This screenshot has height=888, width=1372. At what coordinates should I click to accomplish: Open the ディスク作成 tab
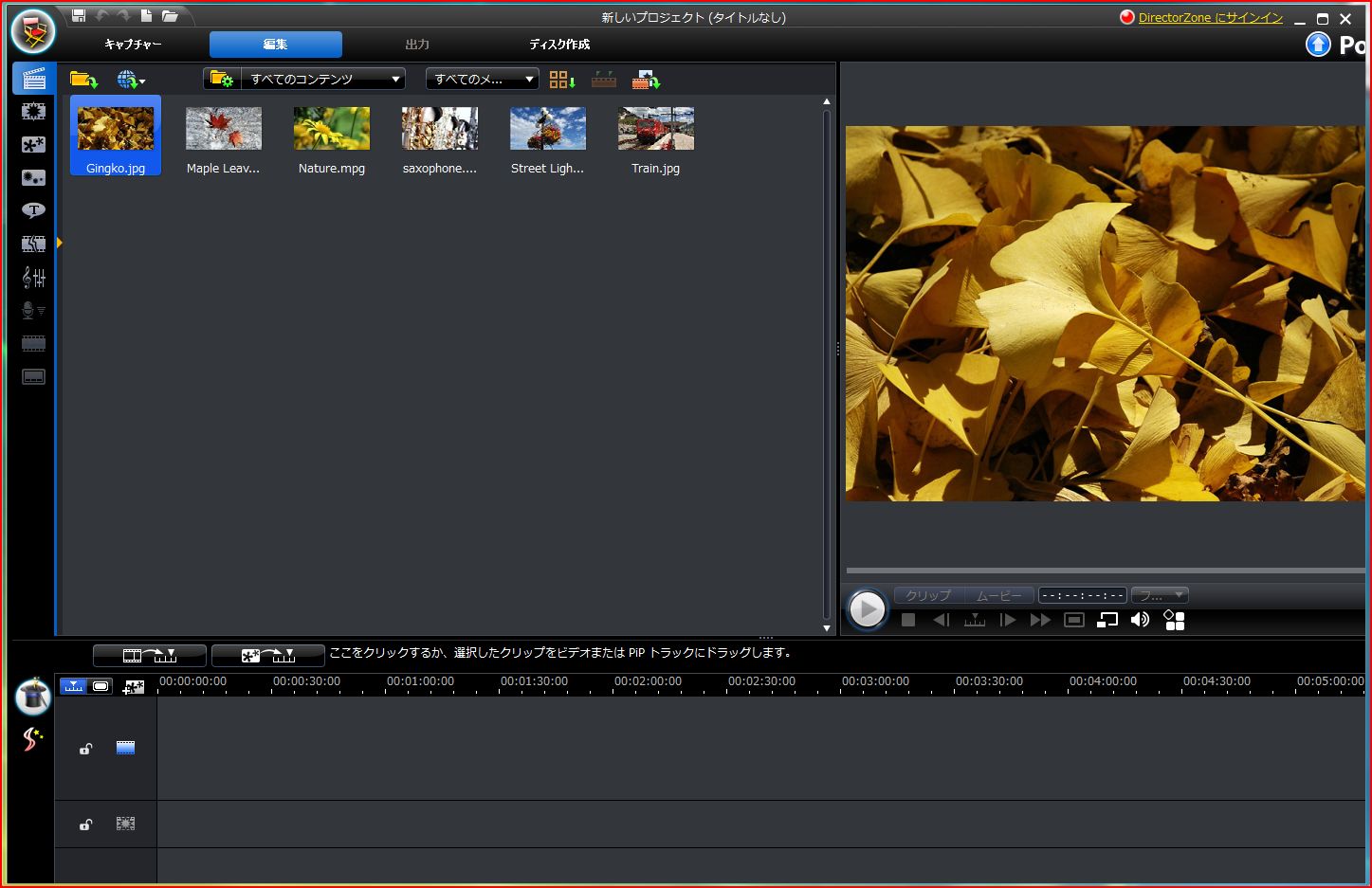[x=559, y=45]
